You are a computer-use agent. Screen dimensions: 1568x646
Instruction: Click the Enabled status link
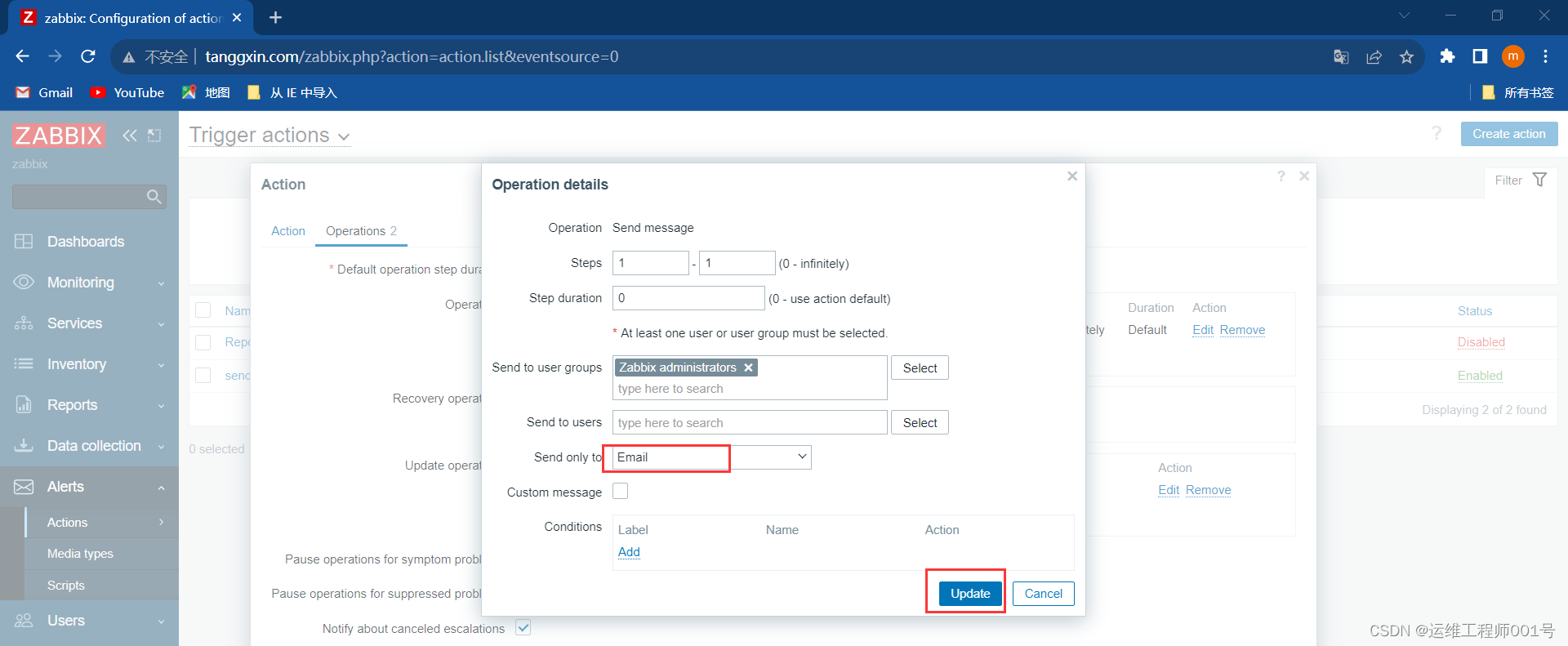point(1480,376)
